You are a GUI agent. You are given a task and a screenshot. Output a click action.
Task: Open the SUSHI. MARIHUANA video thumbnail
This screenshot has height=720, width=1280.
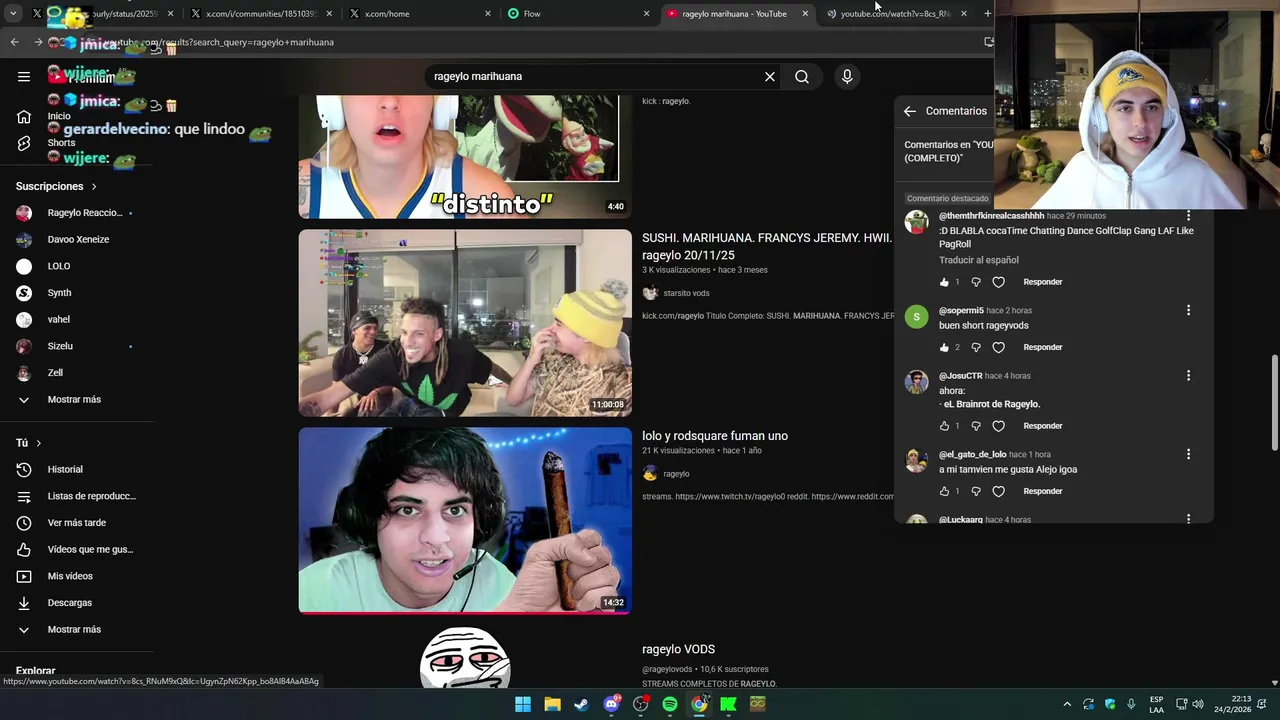(x=465, y=323)
